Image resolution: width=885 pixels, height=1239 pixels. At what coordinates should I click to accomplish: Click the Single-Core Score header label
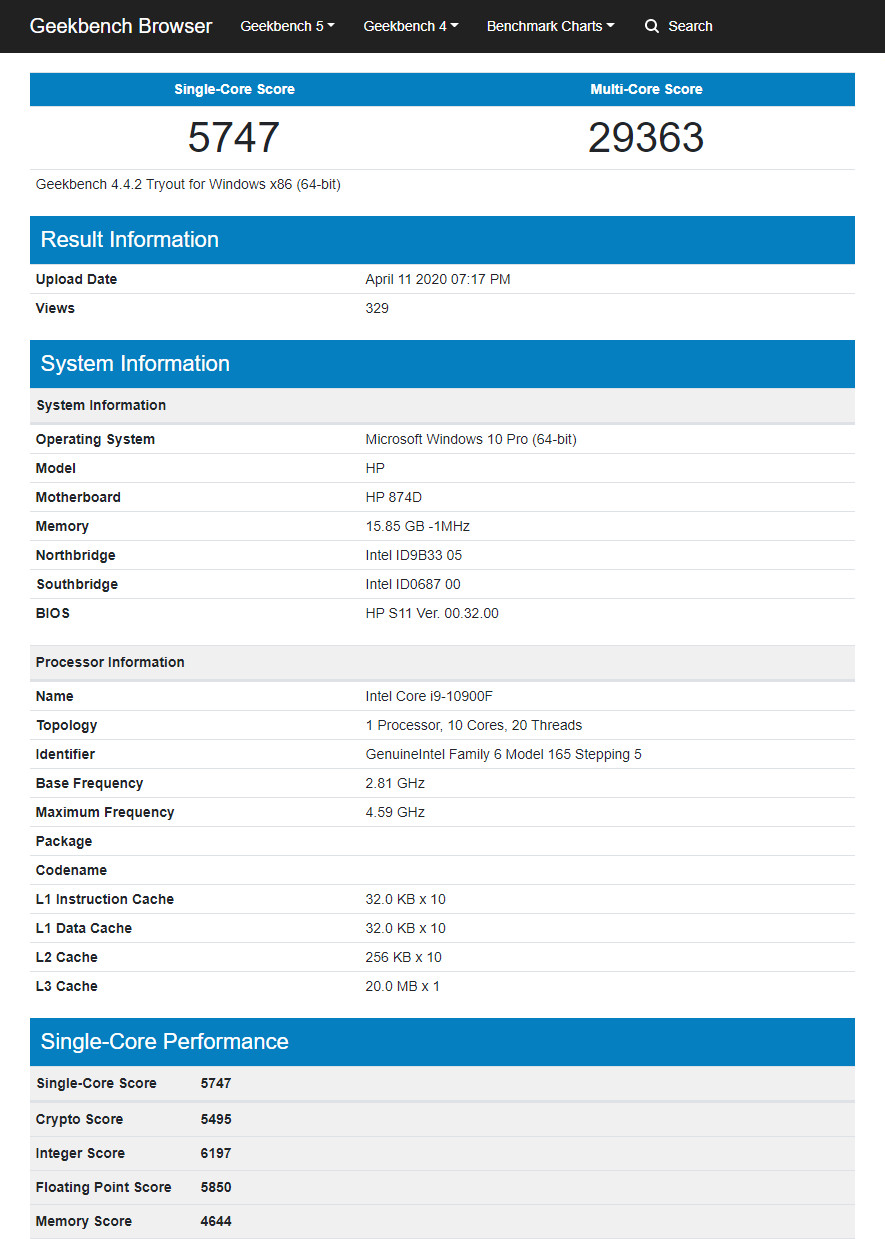[234, 89]
